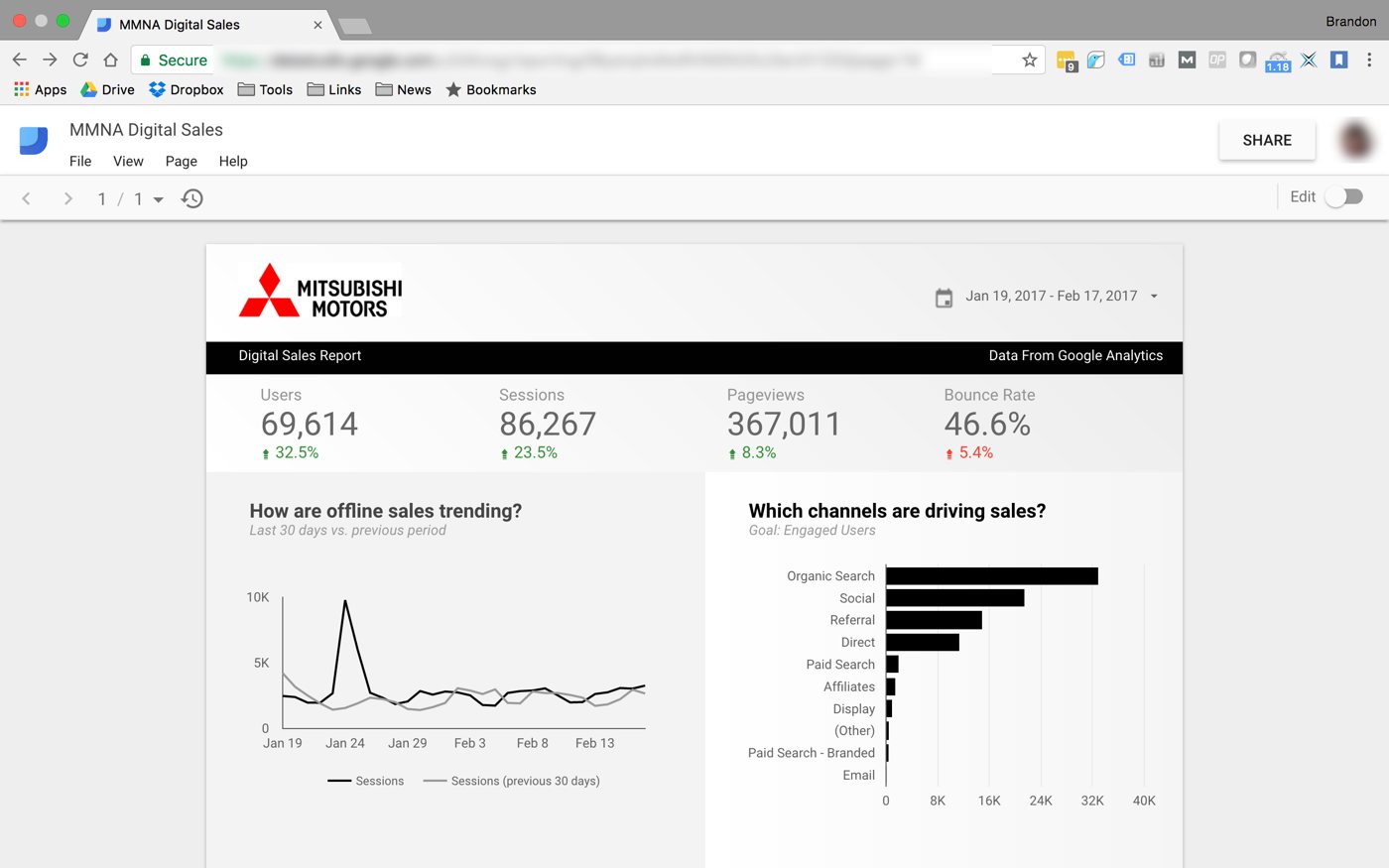Expand the page selector dropdown arrow
The width and height of the screenshot is (1389, 868).
[158, 199]
